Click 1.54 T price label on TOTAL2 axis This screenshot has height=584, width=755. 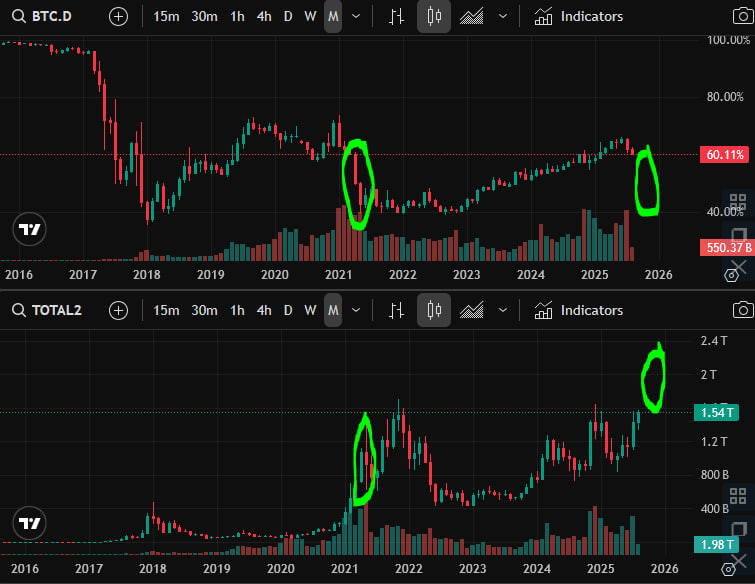click(716, 413)
